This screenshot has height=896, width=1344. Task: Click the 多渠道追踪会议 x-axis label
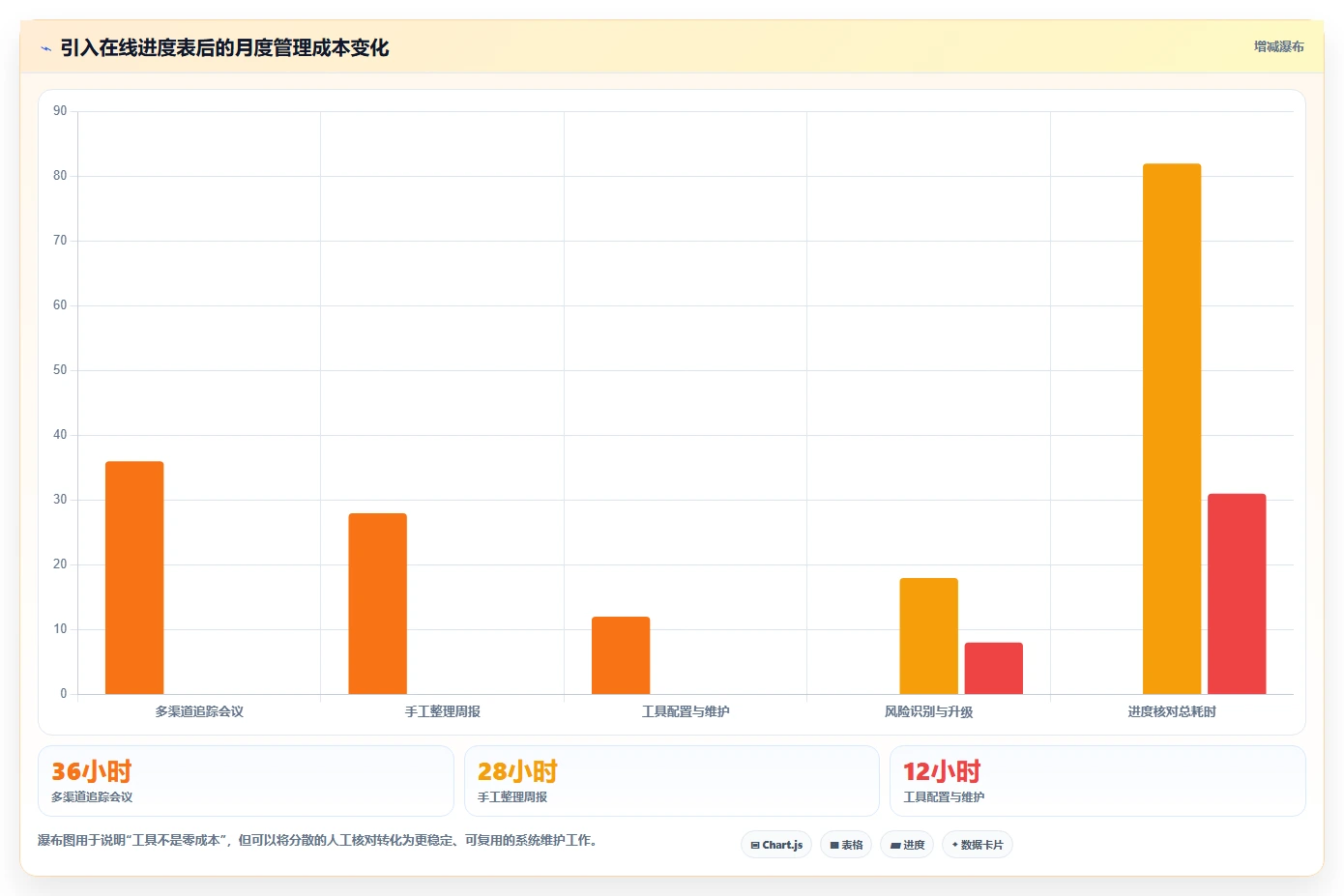coord(199,711)
